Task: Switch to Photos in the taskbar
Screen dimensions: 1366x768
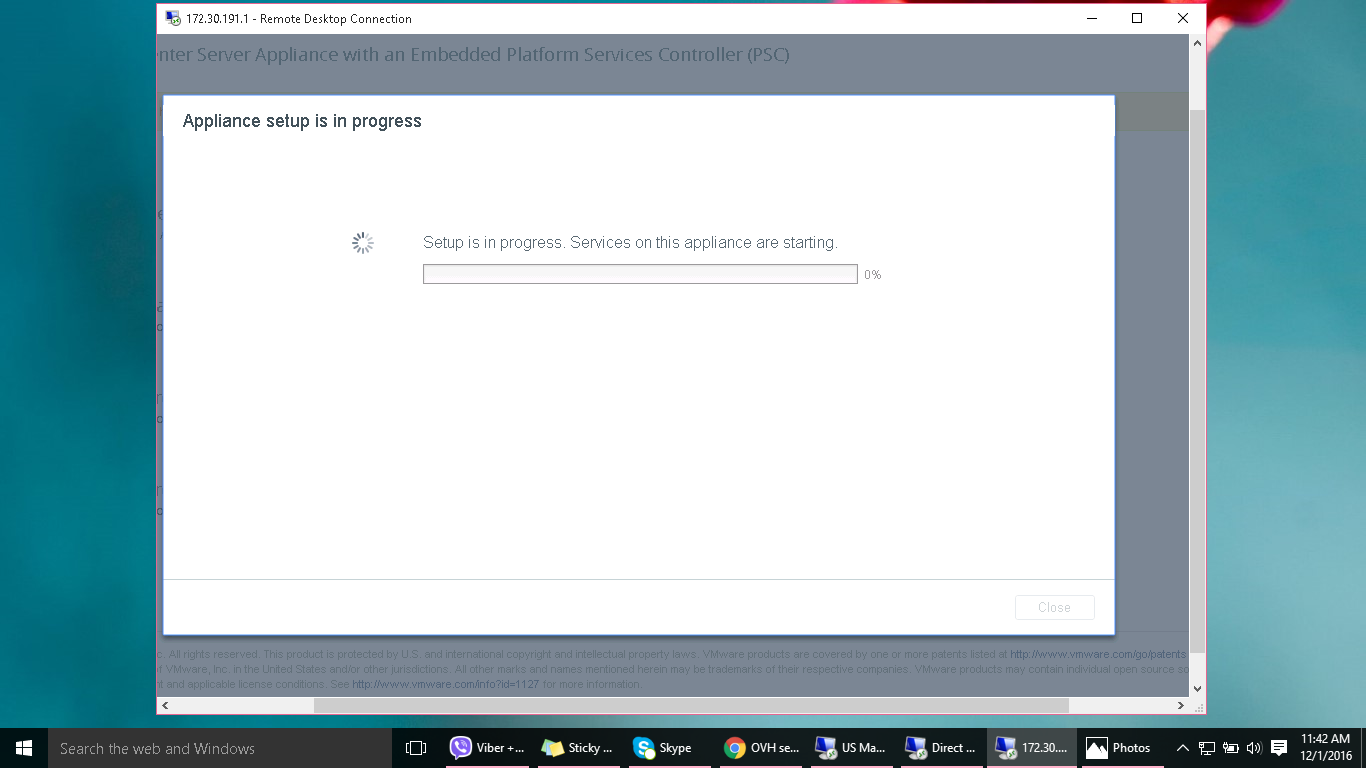Action: 1121,748
